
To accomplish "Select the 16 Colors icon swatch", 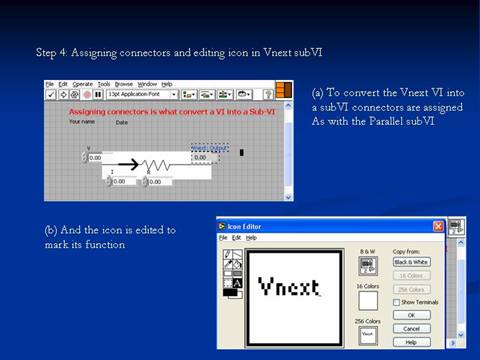I will (x=368, y=301).
